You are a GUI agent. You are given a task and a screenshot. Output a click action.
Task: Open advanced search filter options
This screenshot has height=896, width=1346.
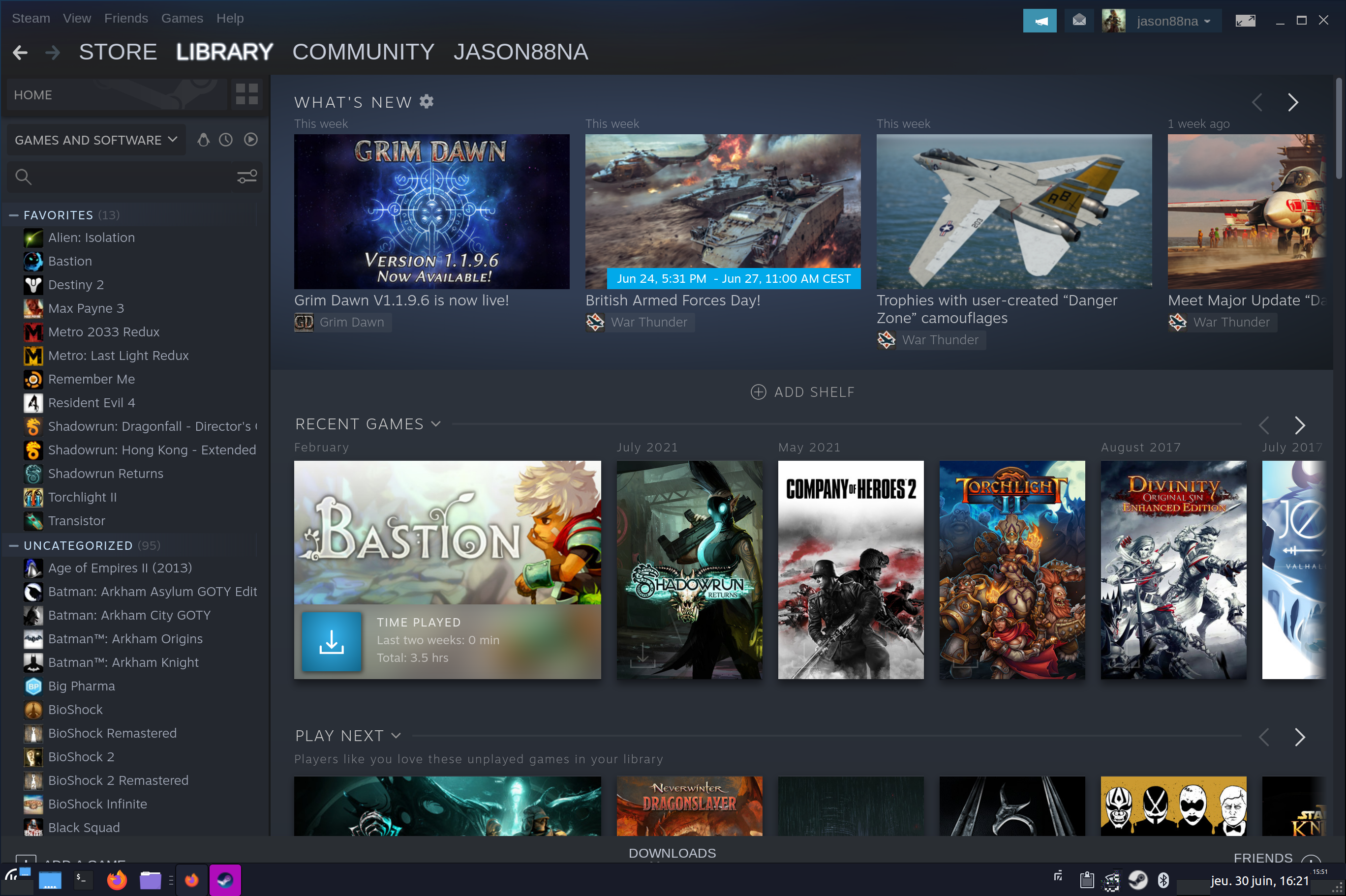(247, 177)
